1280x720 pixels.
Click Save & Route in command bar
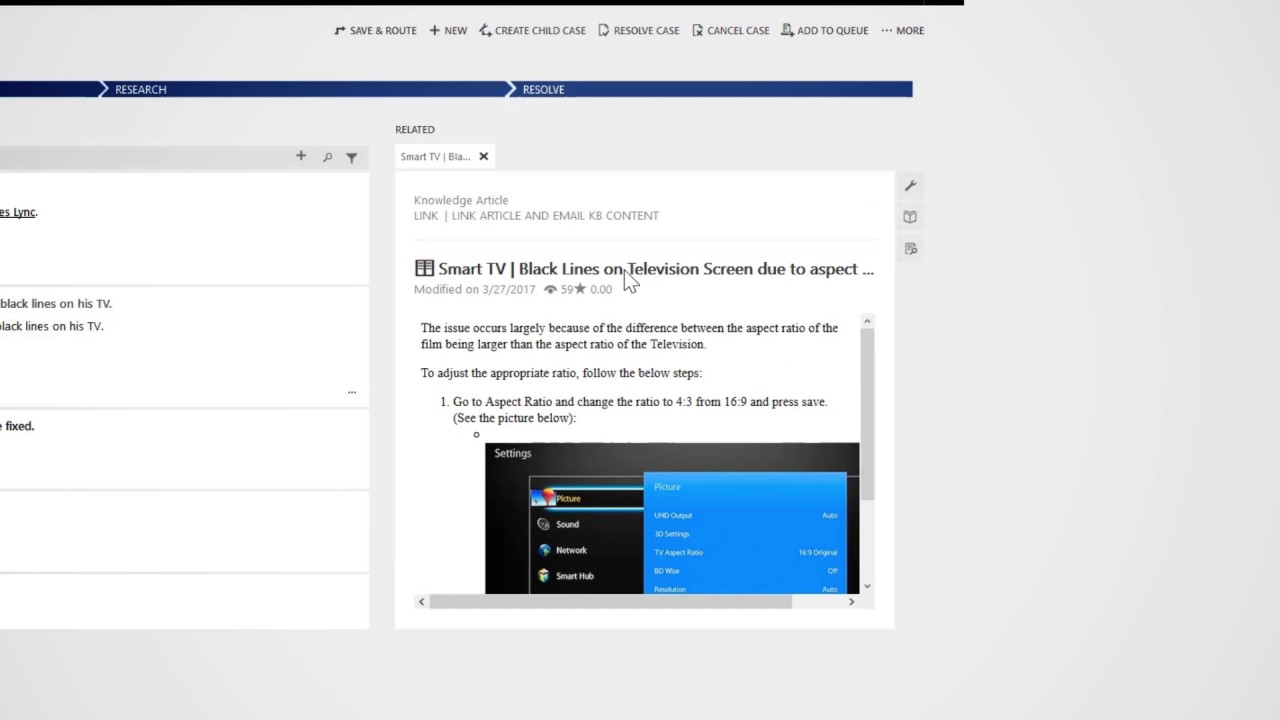375,30
